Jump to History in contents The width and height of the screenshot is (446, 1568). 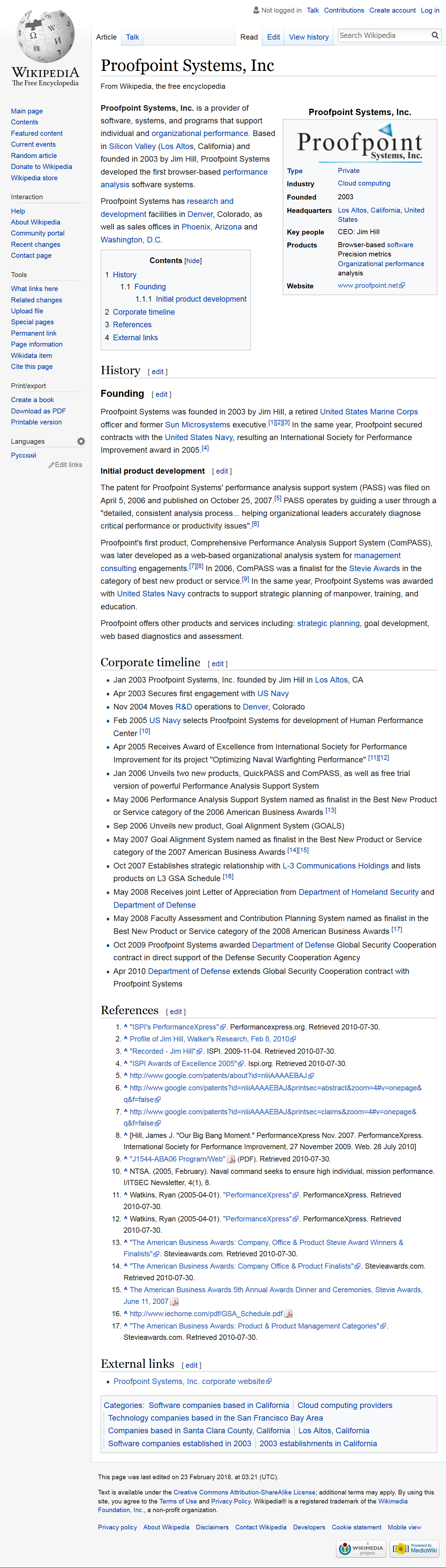(x=124, y=275)
